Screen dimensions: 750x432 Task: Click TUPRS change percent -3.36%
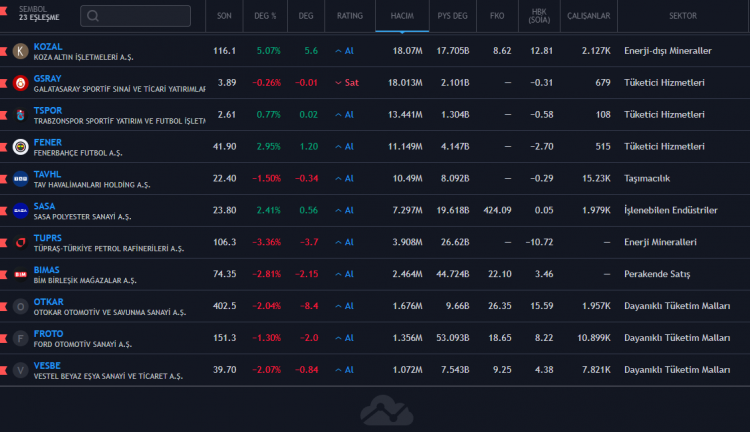pyautogui.click(x=266, y=242)
